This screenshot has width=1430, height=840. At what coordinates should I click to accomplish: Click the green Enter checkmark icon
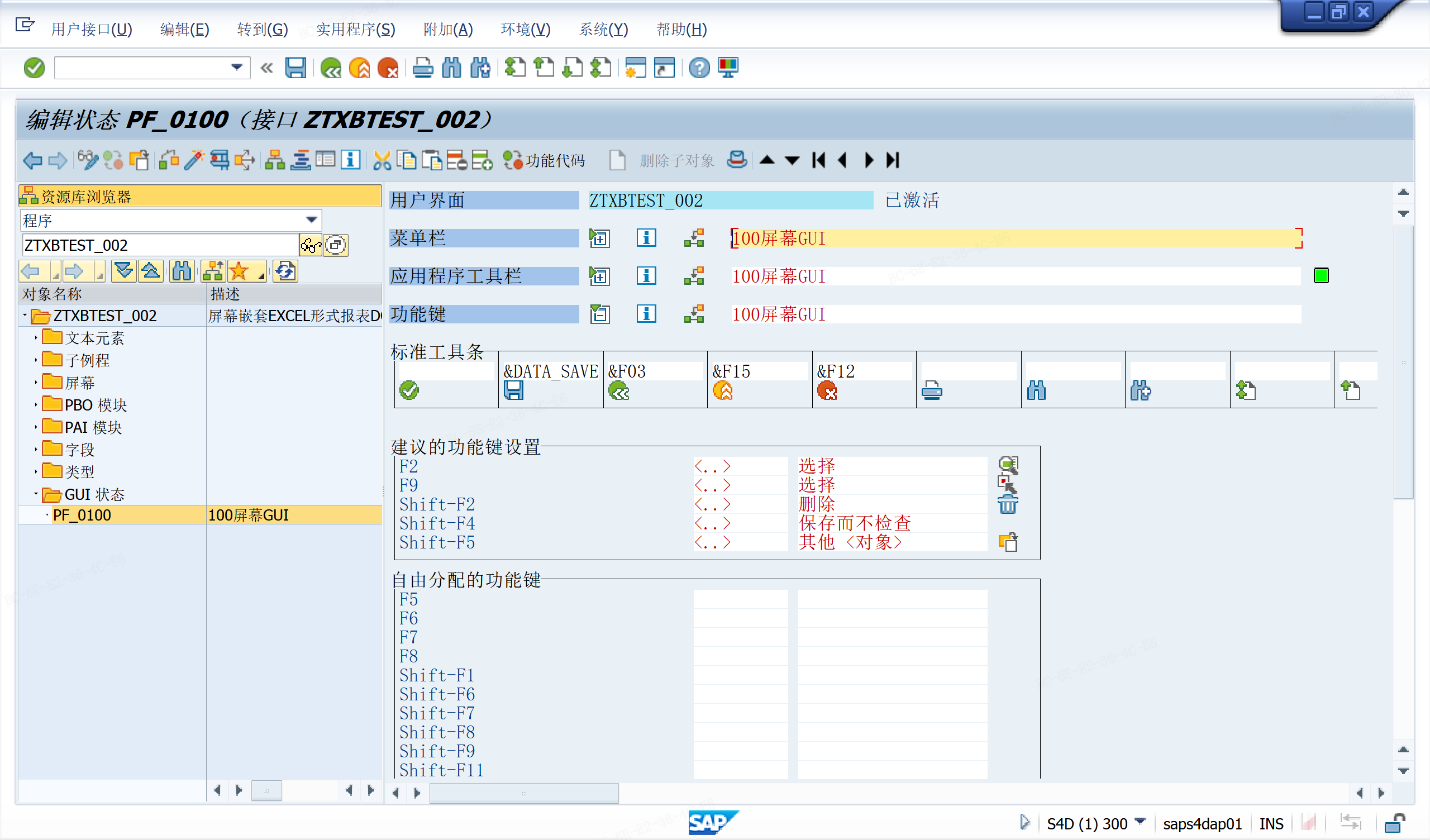34,68
